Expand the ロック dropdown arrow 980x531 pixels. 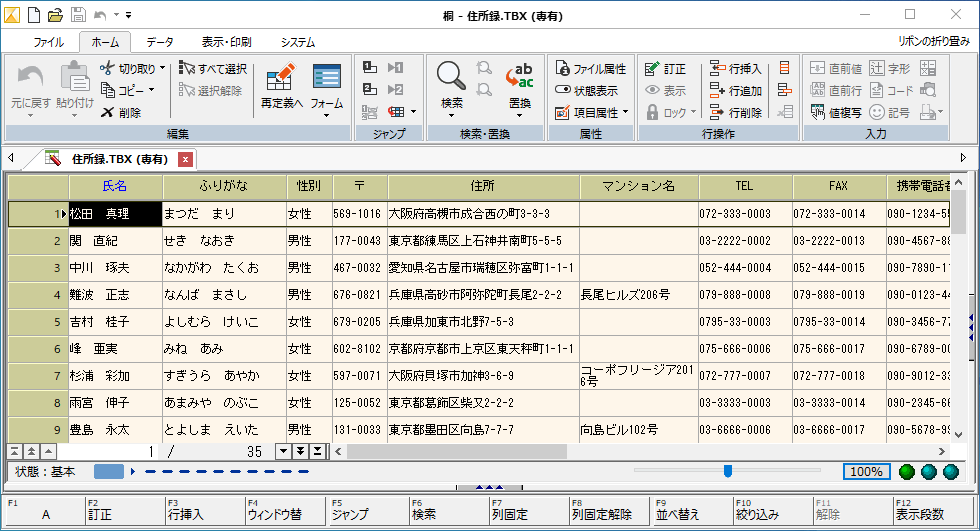pos(693,112)
